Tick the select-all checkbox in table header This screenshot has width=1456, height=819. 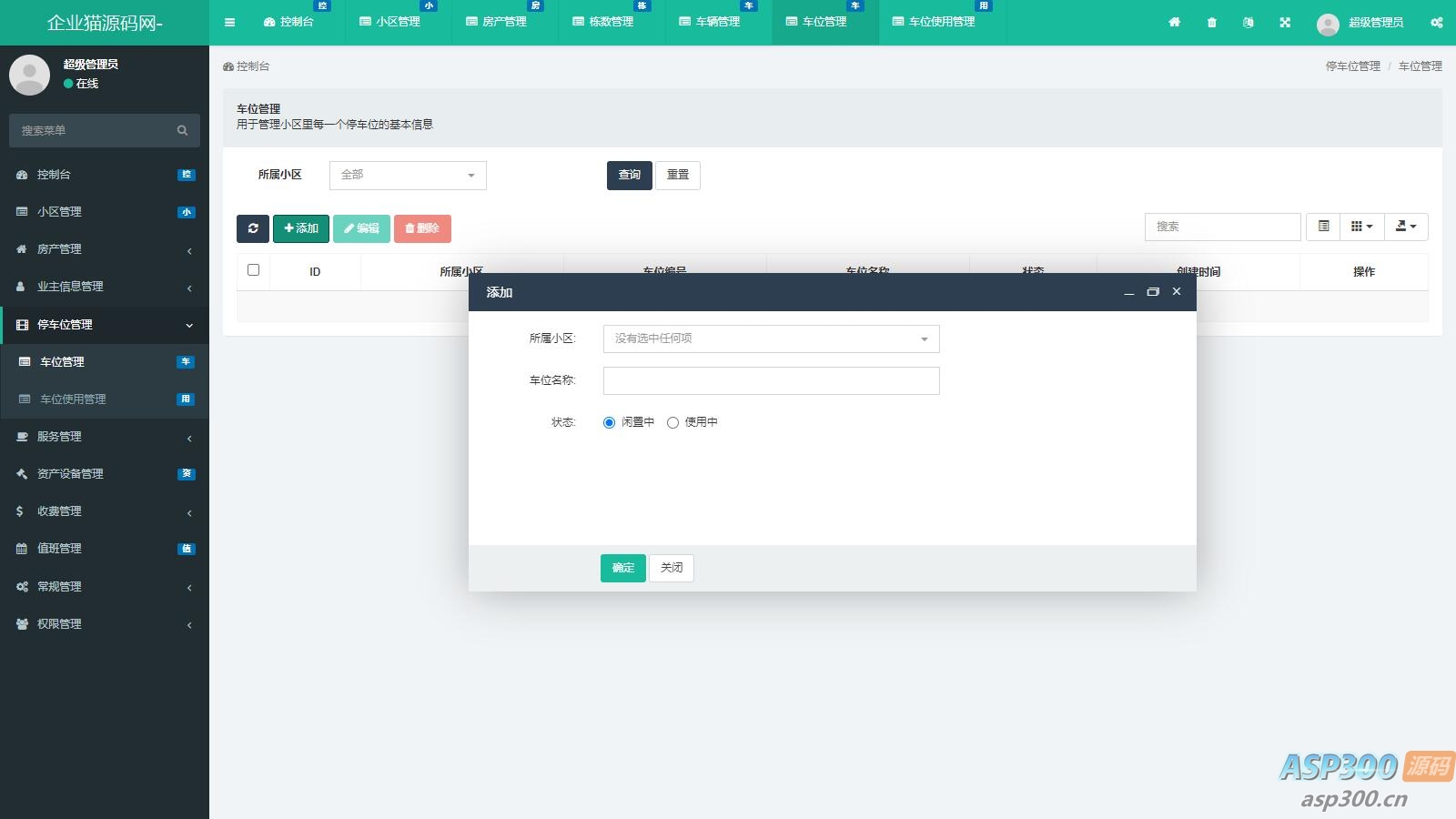[x=253, y=270]
